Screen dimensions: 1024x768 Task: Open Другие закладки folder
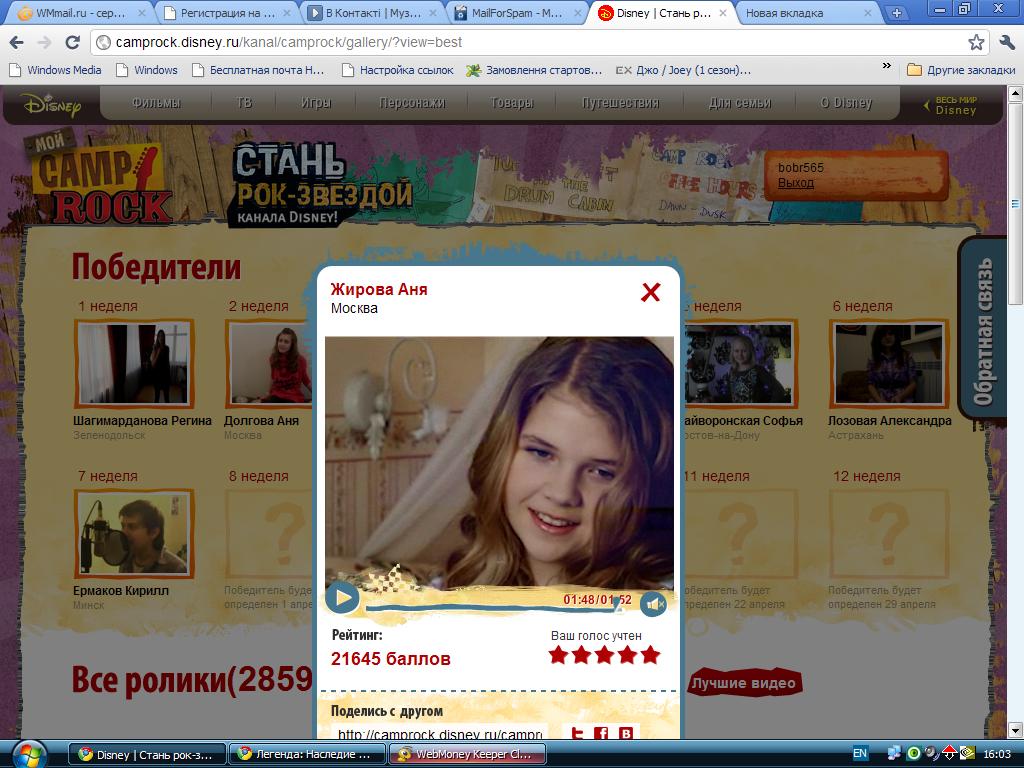[x=961, y=70]
